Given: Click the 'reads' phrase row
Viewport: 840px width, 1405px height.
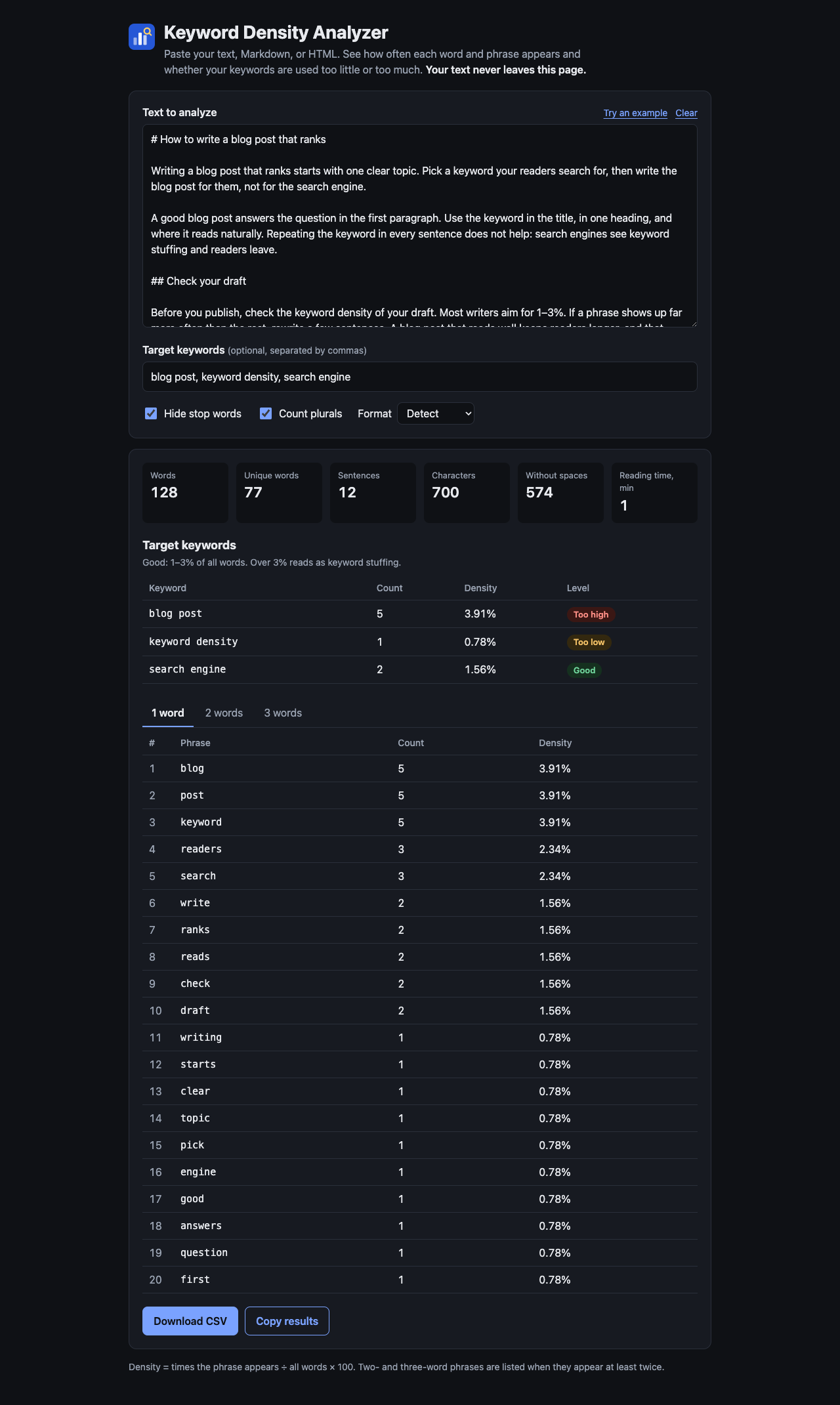Looking at the screenshot, I should point(420,957).
